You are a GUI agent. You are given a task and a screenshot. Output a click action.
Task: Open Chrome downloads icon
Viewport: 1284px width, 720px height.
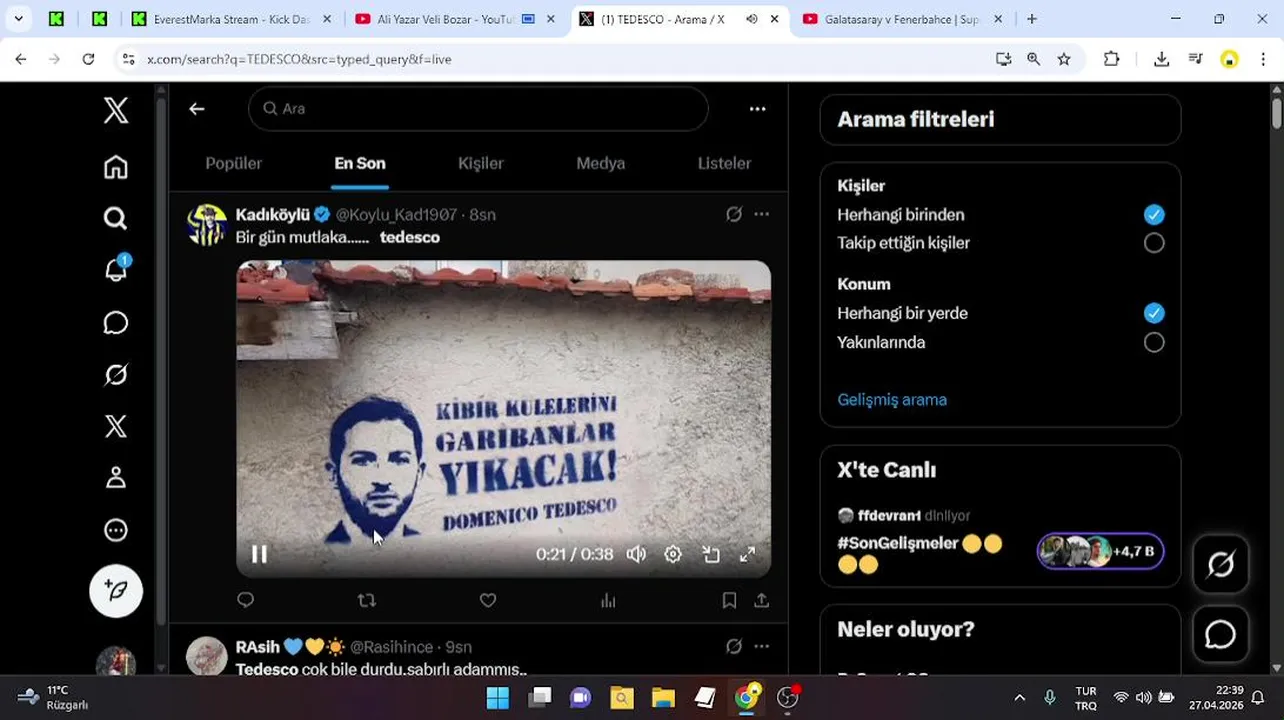coord(1161,59)
